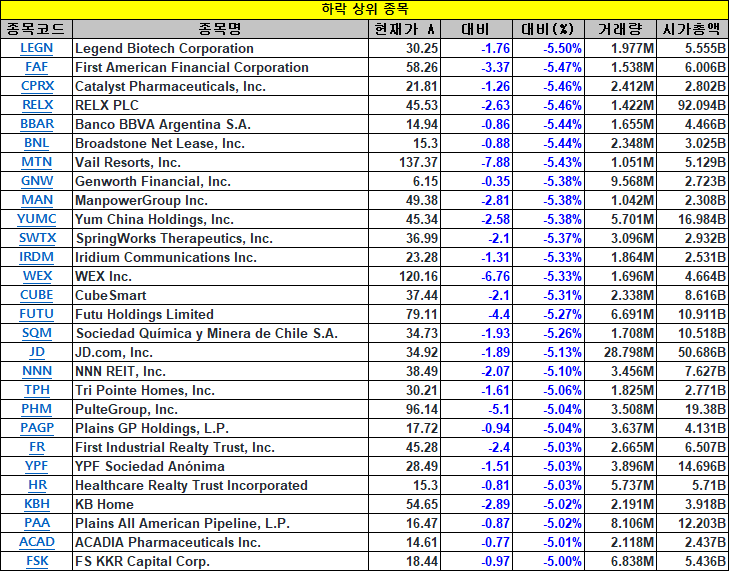
Task: Open the BBAR ticker link
Action: tap(37, 125)
